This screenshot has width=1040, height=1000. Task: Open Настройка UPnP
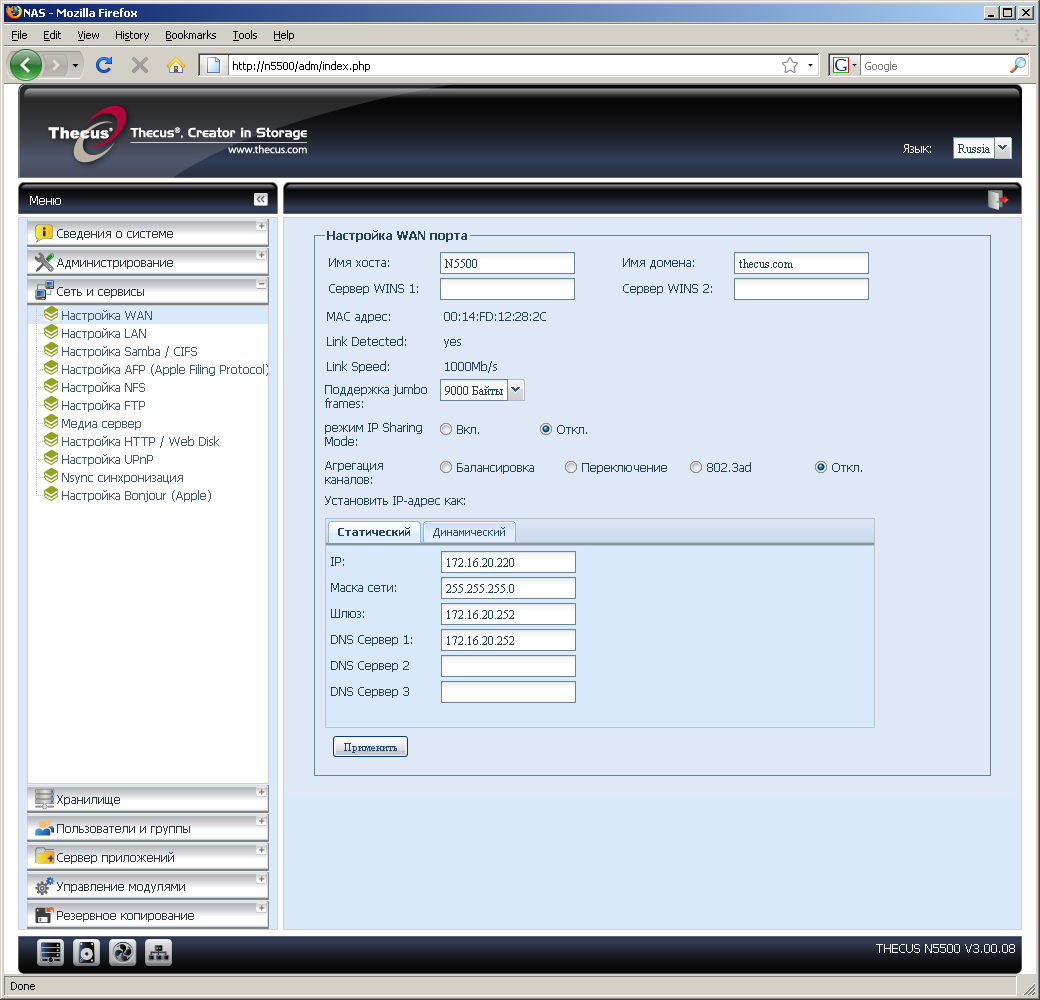coord(107,459)
